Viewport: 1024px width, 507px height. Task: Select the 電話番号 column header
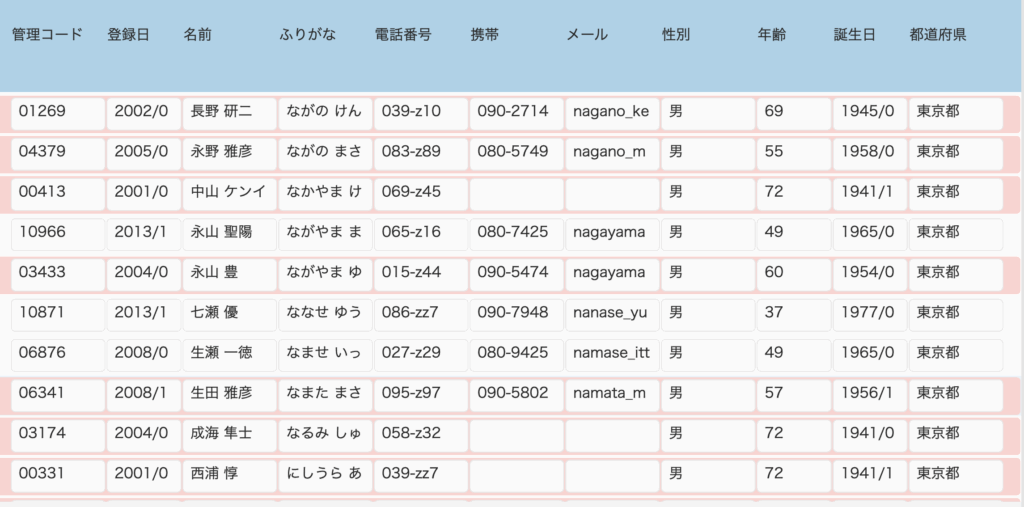(x=403, y=35)
